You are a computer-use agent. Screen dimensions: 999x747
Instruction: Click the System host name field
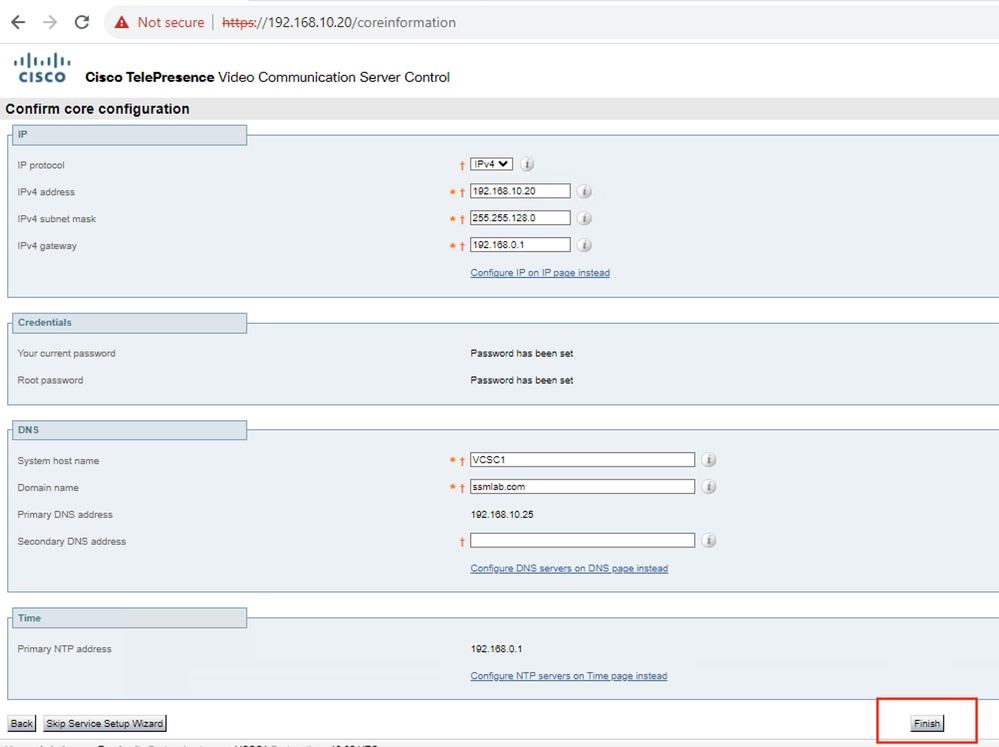(582, 460)
